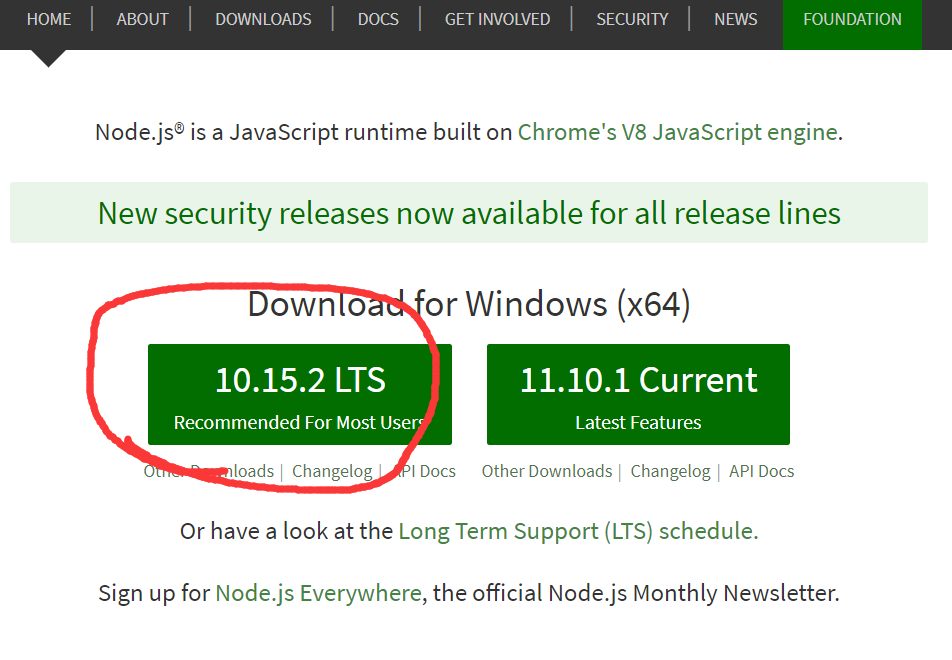Download the 10.15.2 LTS version
The width and height of the screenshot is (952, 660).
[300, 395]
